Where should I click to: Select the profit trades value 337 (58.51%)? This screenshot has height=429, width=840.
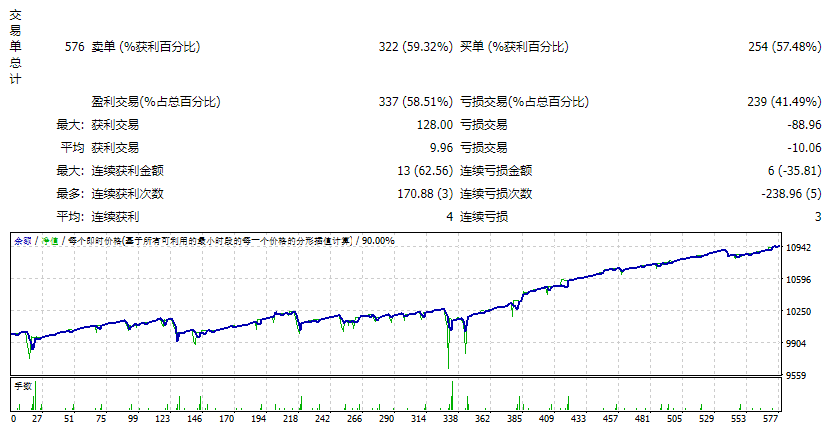click(x=416, y=102)
